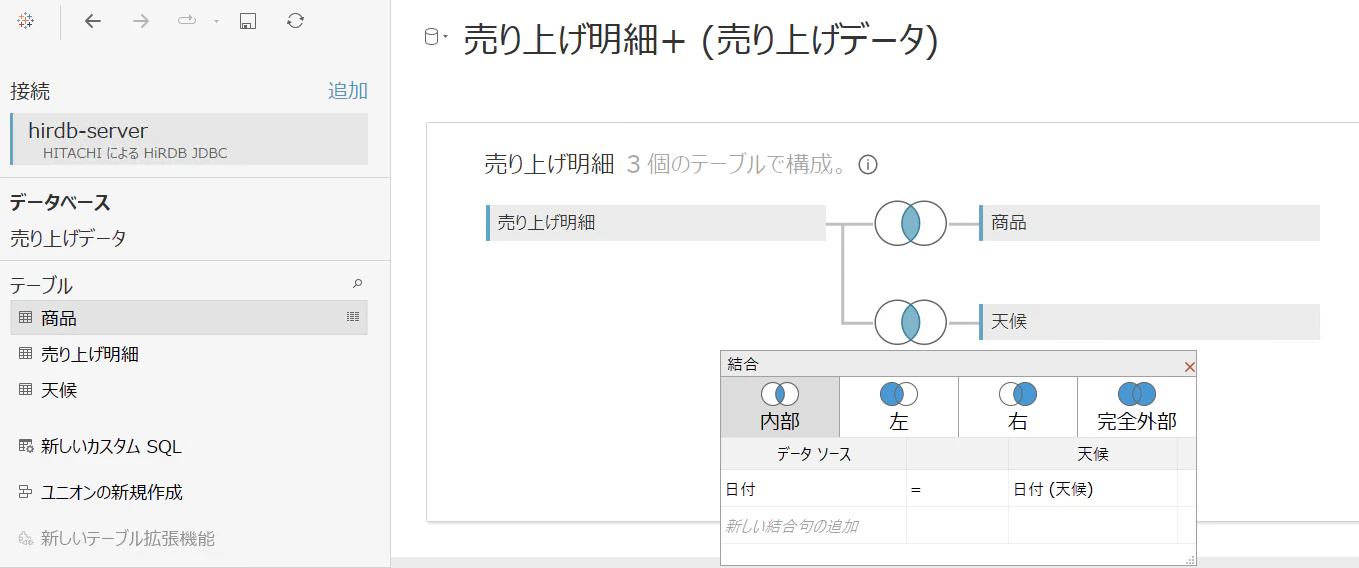Viewport: 1359px width, 568px height.
Task: Choose 完全外部 full outer join type
Action: pyautogui.click(x=1137, y=407)
